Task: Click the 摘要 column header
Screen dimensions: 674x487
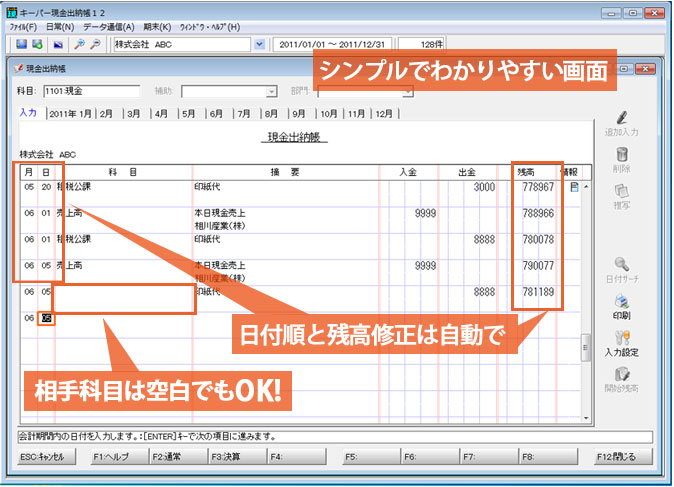Action: [285, 172]
